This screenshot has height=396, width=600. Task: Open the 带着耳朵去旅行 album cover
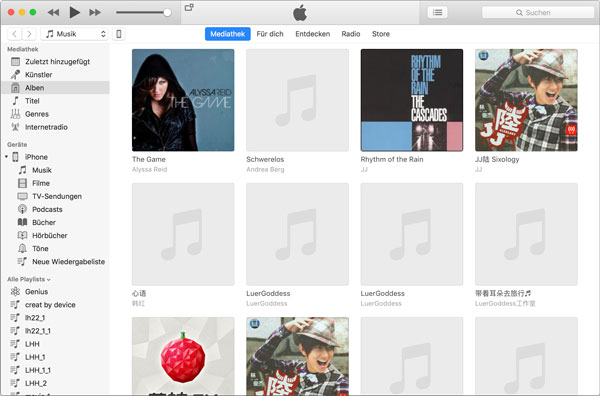click(526, 234)
